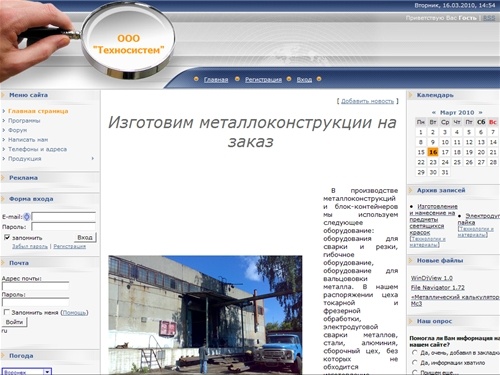Open Программы in the site menu
Image resolution: width=500 pixels, height=375 pixels.
coord(24,121)
